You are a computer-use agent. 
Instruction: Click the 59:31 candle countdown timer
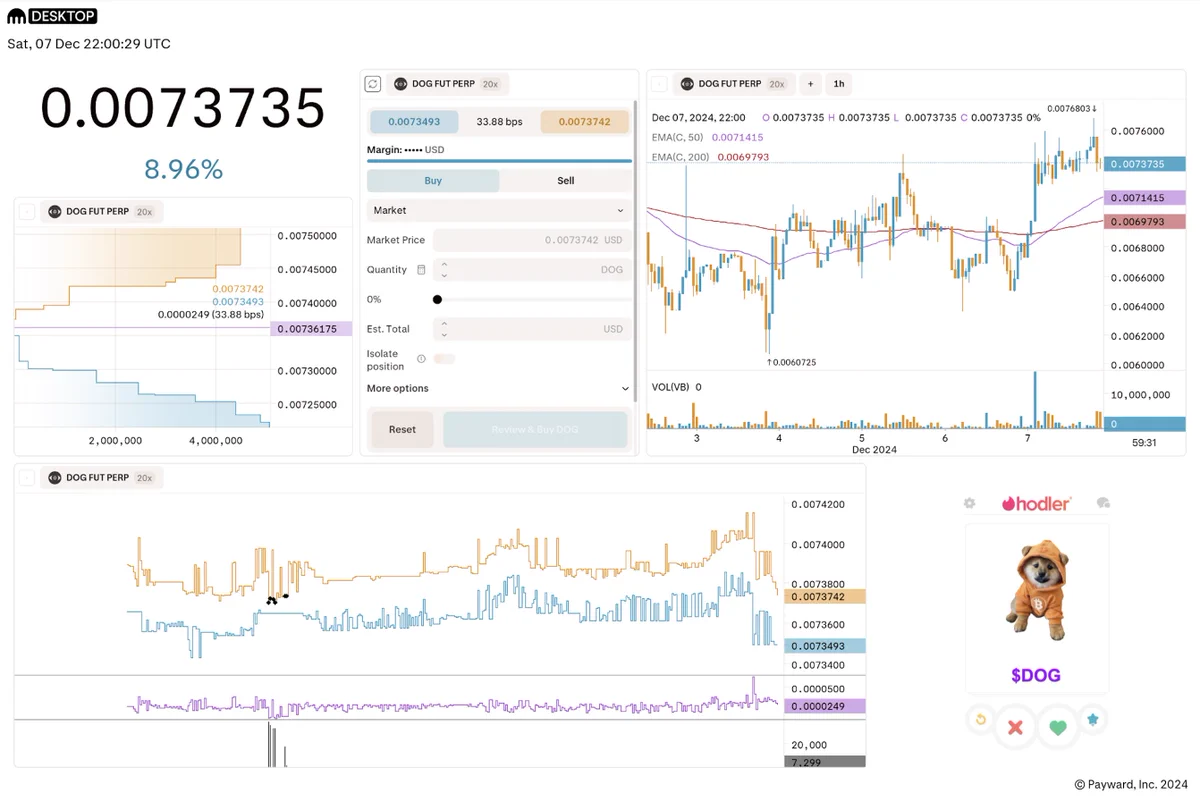tap(1144, 442)
